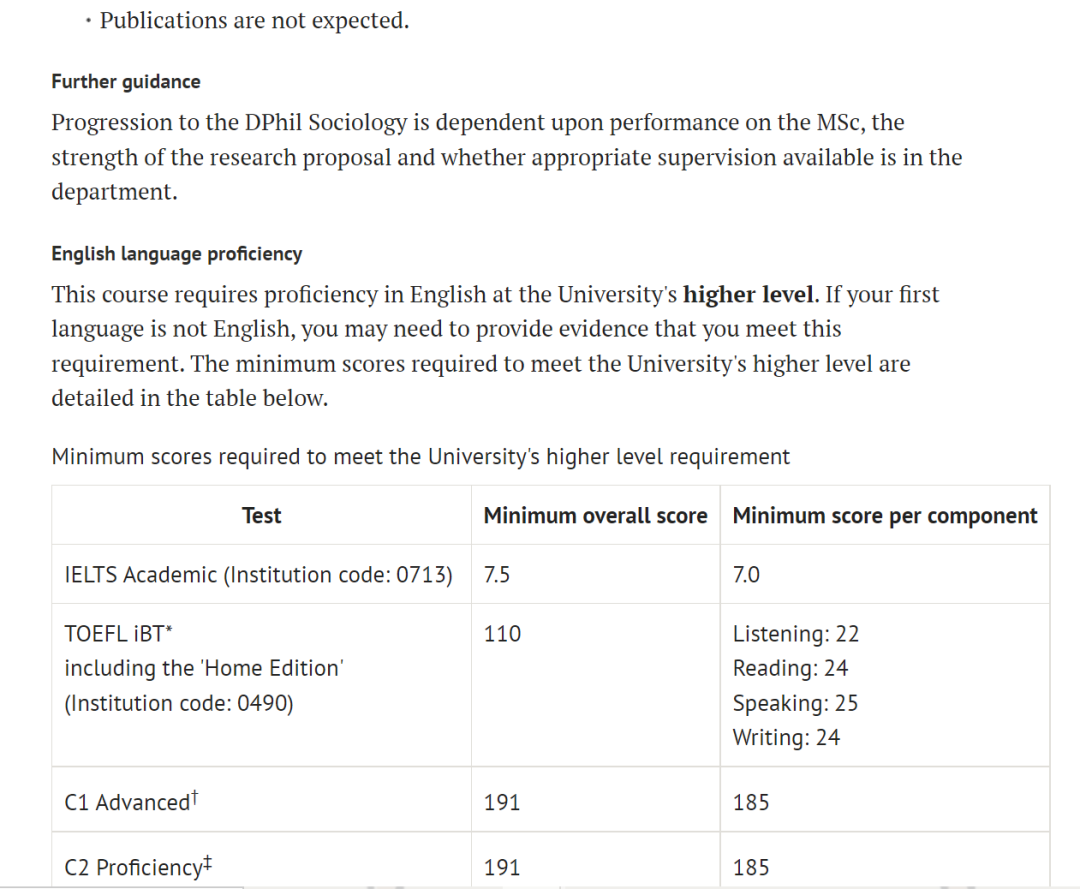Screen dimensions: 1080x889
Task: Click the C2 Proficiency component score 185
Action: click(x=751, y=868)
